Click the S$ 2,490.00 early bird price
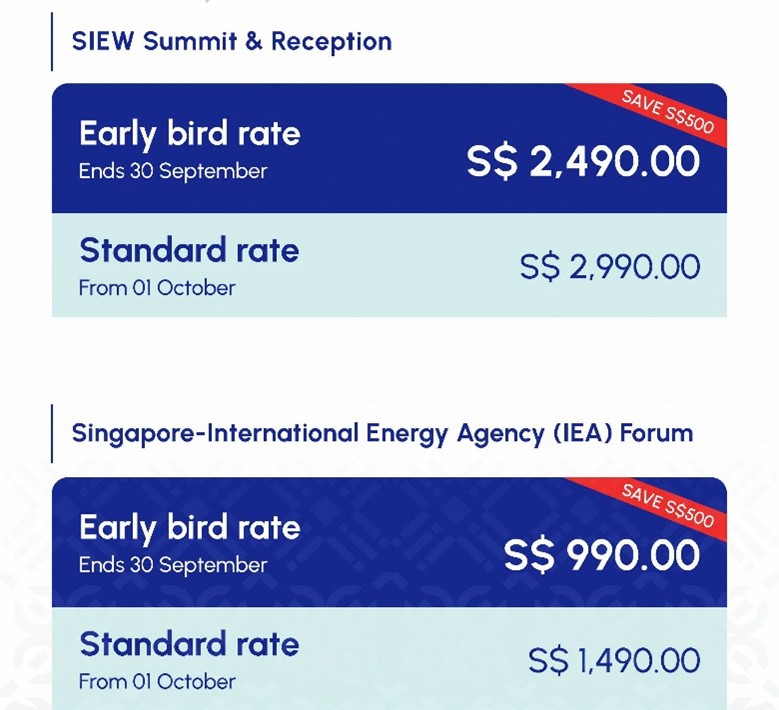This screenshot has height=710, width=779. 583,161
